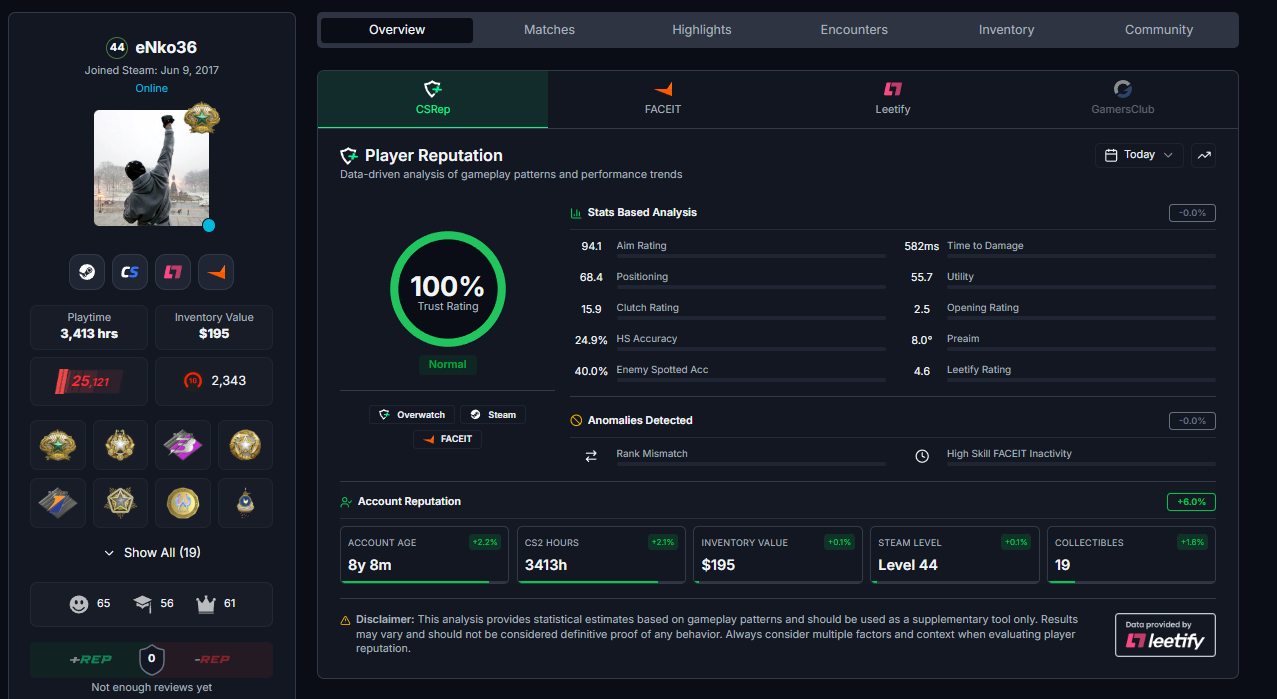
Task: Click the graduation cap commendation icon
Action: [142, 604]
